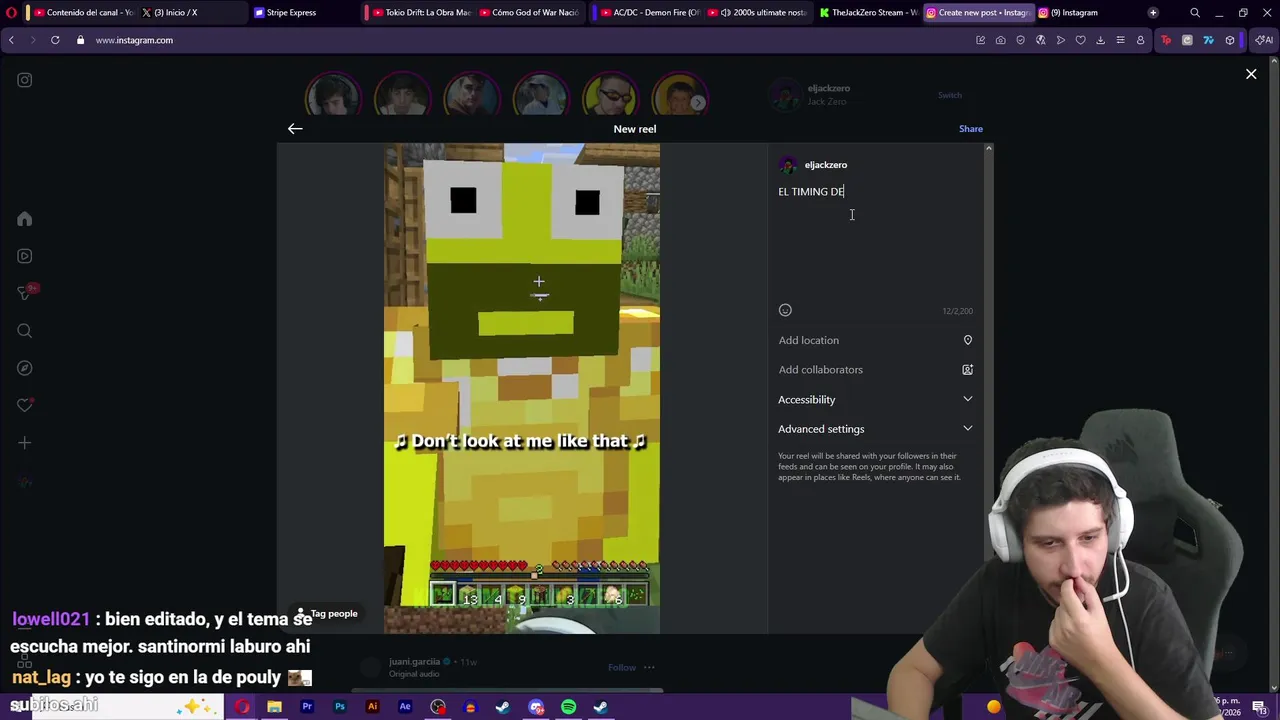Screen dimensions: 1280x720
Task: Click Tag people on the video
Action: (327, 613)
